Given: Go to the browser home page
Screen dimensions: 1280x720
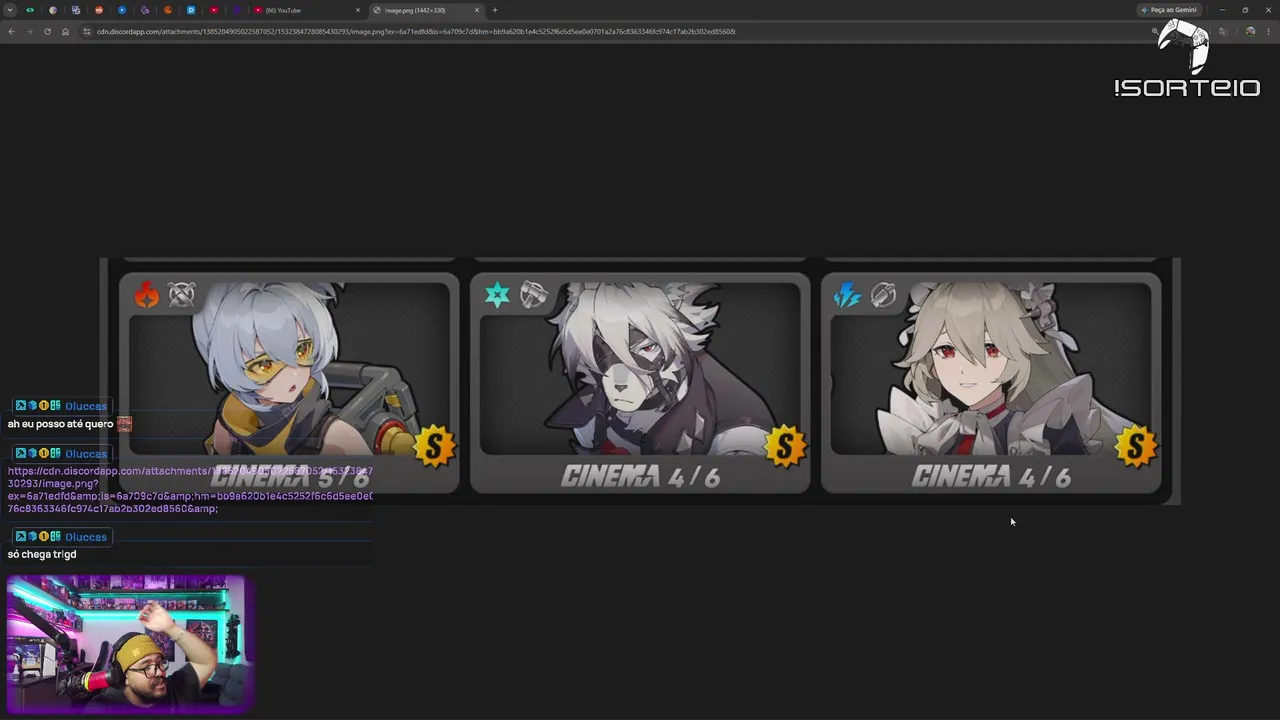Looking at the screenshot, I should coord(65,31).
